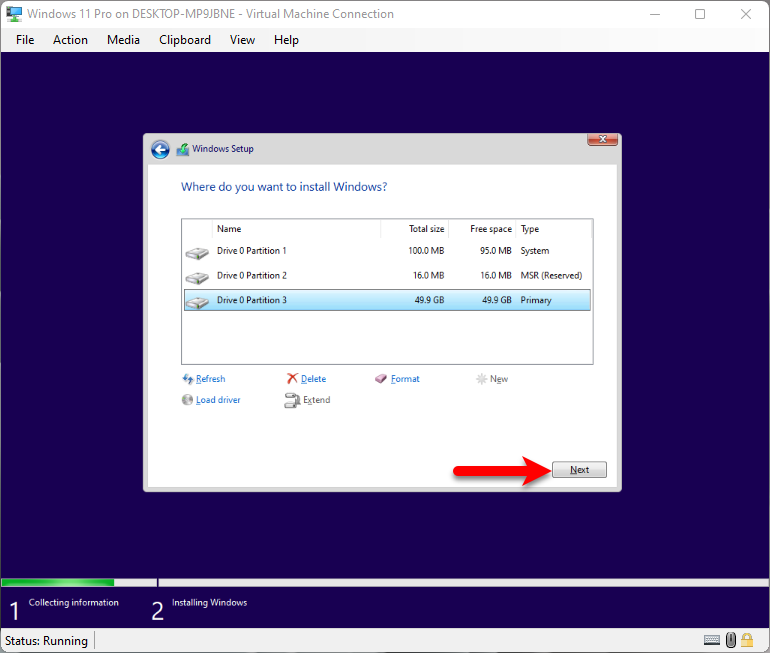This screenshot has width=770, height=653.
Task: Click the Collecting information step label
Action: coord(74,602)
